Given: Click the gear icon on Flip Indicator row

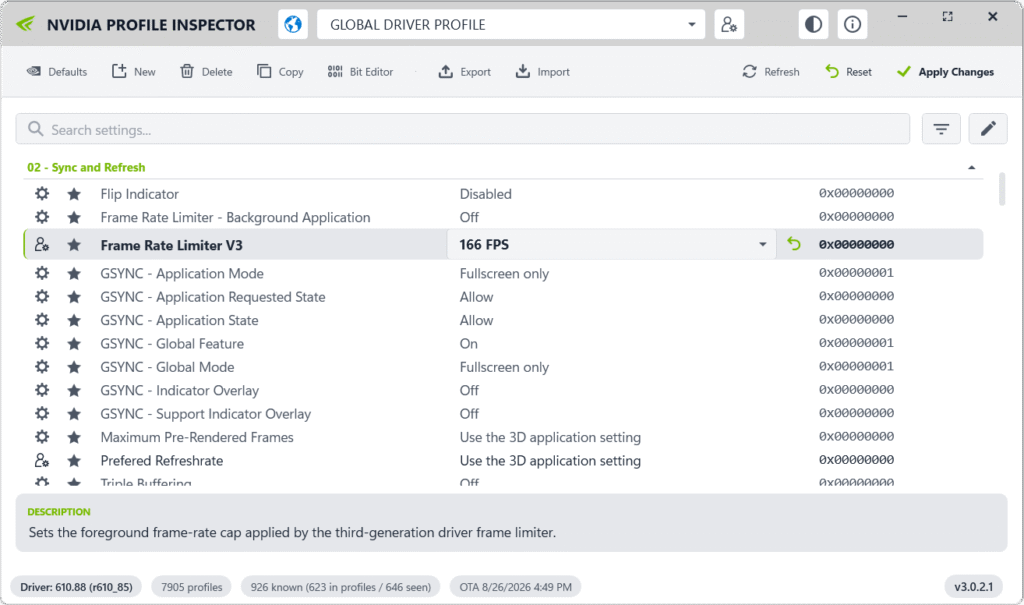Looking at the screenshot, I should (42, 193).
